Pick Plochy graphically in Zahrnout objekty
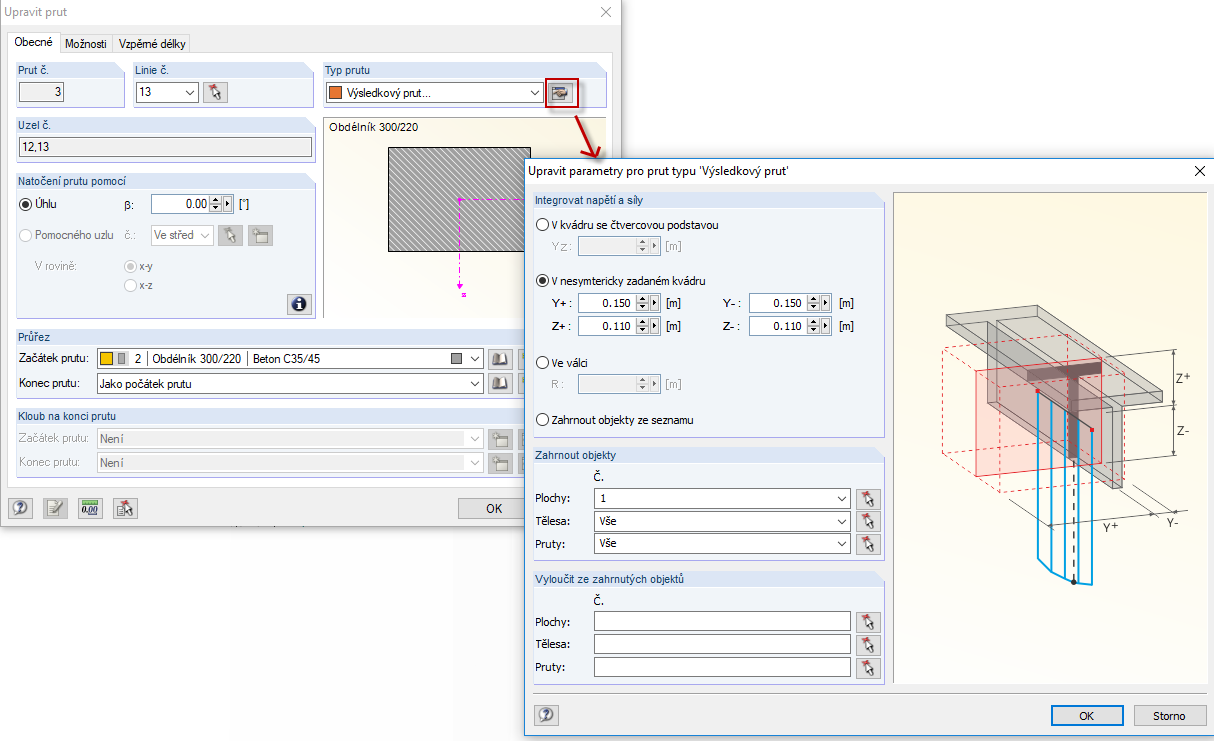 coord(868,498)
